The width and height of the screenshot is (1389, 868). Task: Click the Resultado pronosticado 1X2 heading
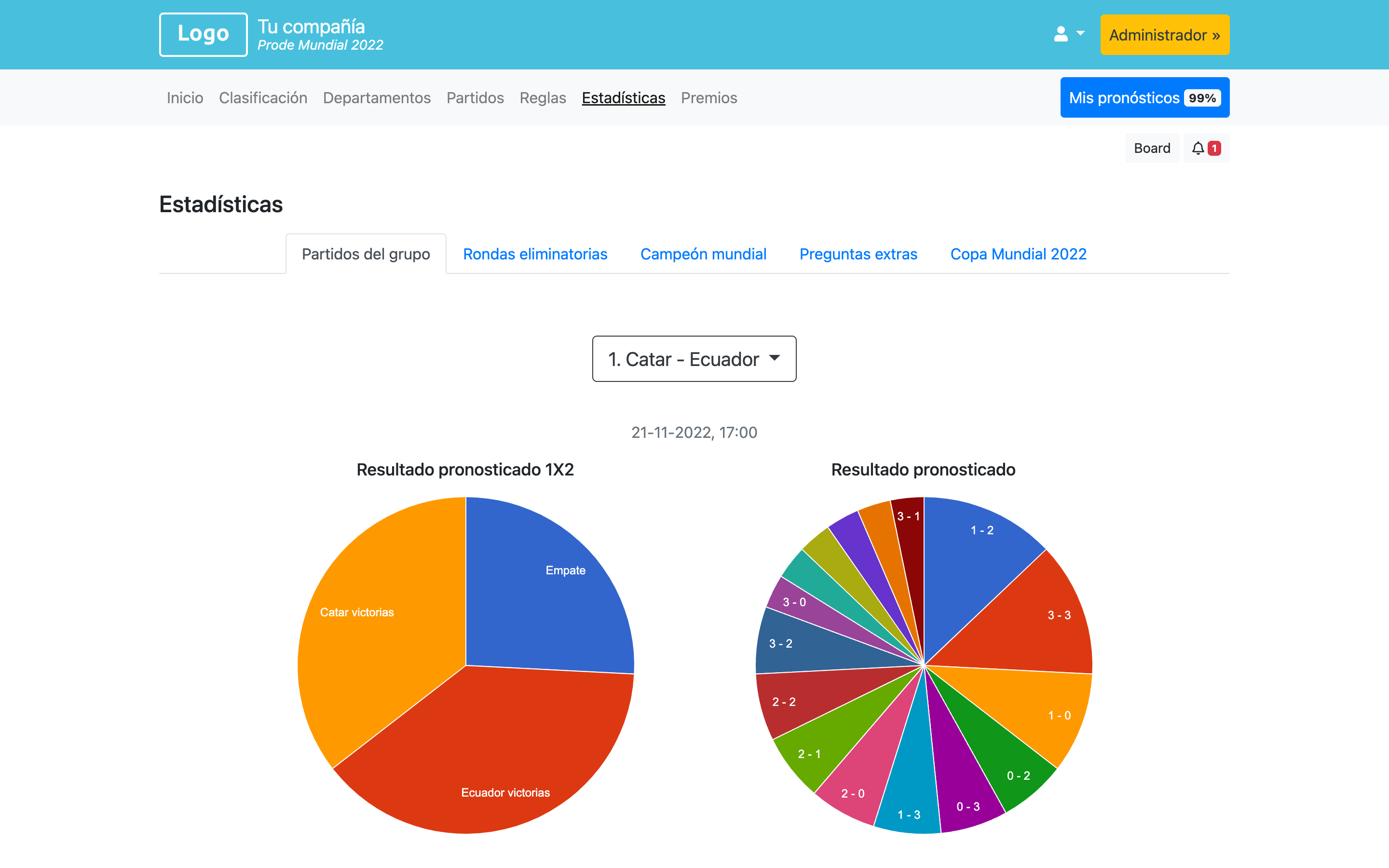point(465,470)
